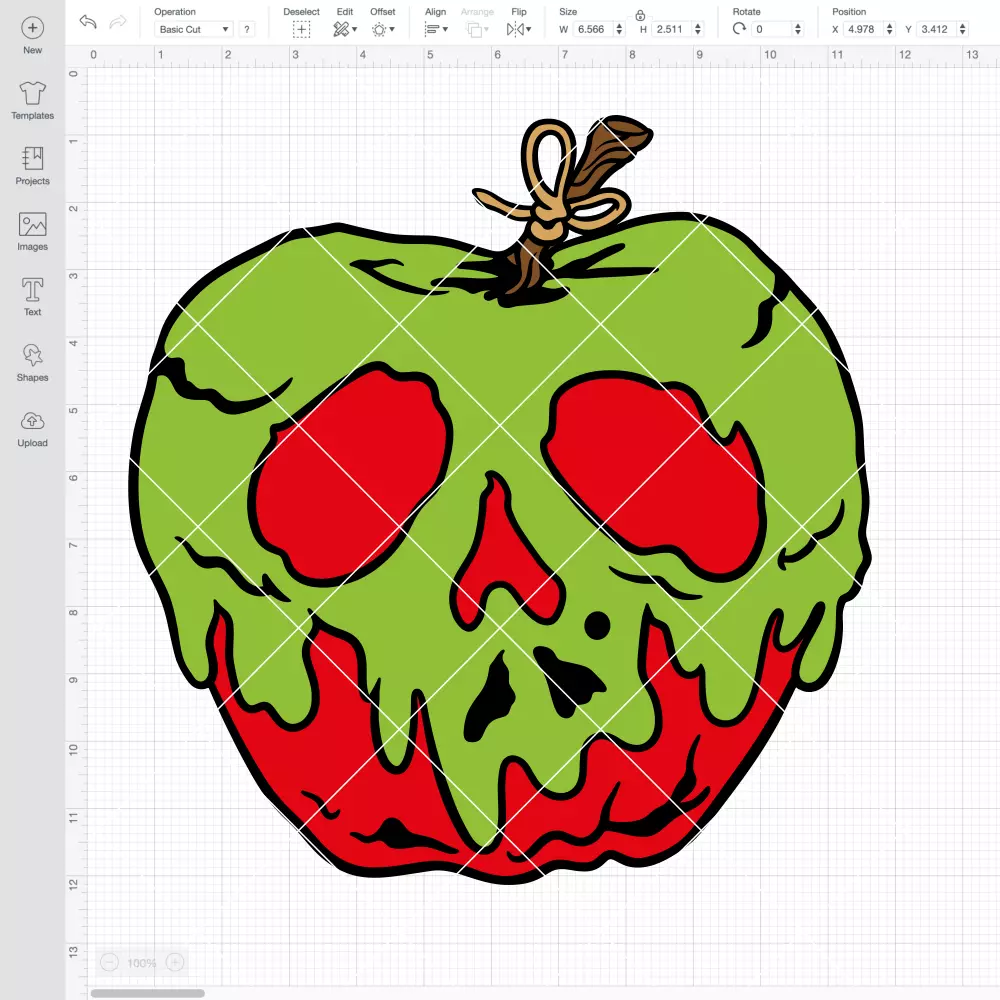Click the Deselect icon

(x=301, y=29)
